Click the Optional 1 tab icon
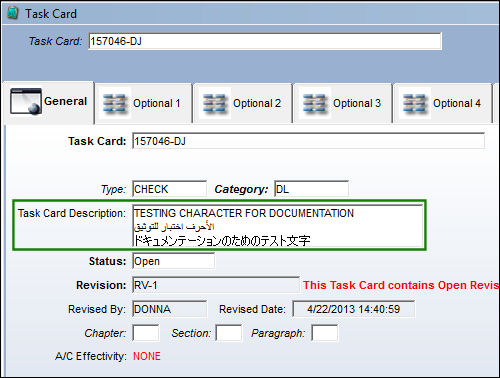Image resolution: width=500 pixels, height=378 pixels. (114, 103)
